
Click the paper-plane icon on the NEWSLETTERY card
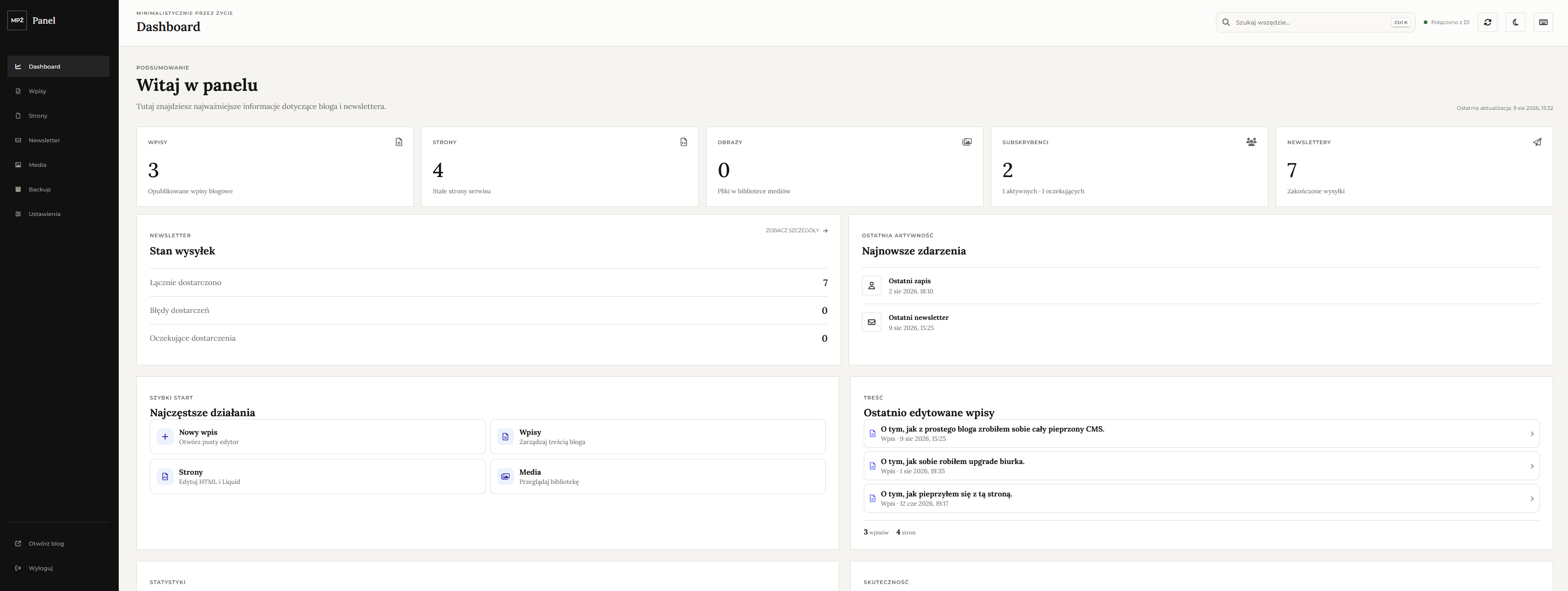tap(1537, 142)
